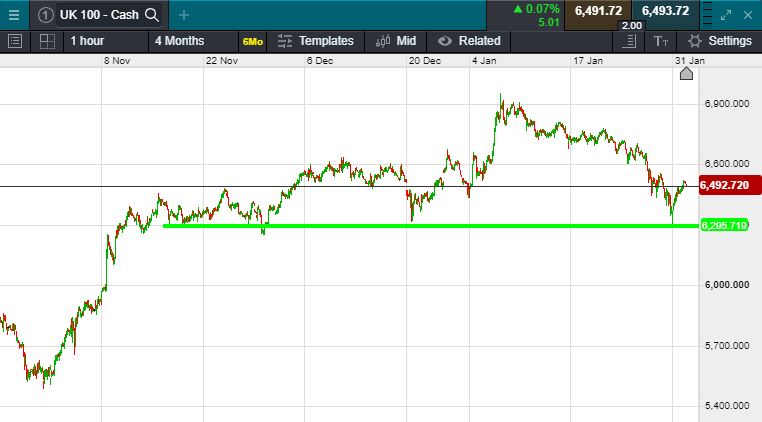Click the Templates sliders icon
Viewport: 762px width, 422px height.
click(x=284, y=41)
